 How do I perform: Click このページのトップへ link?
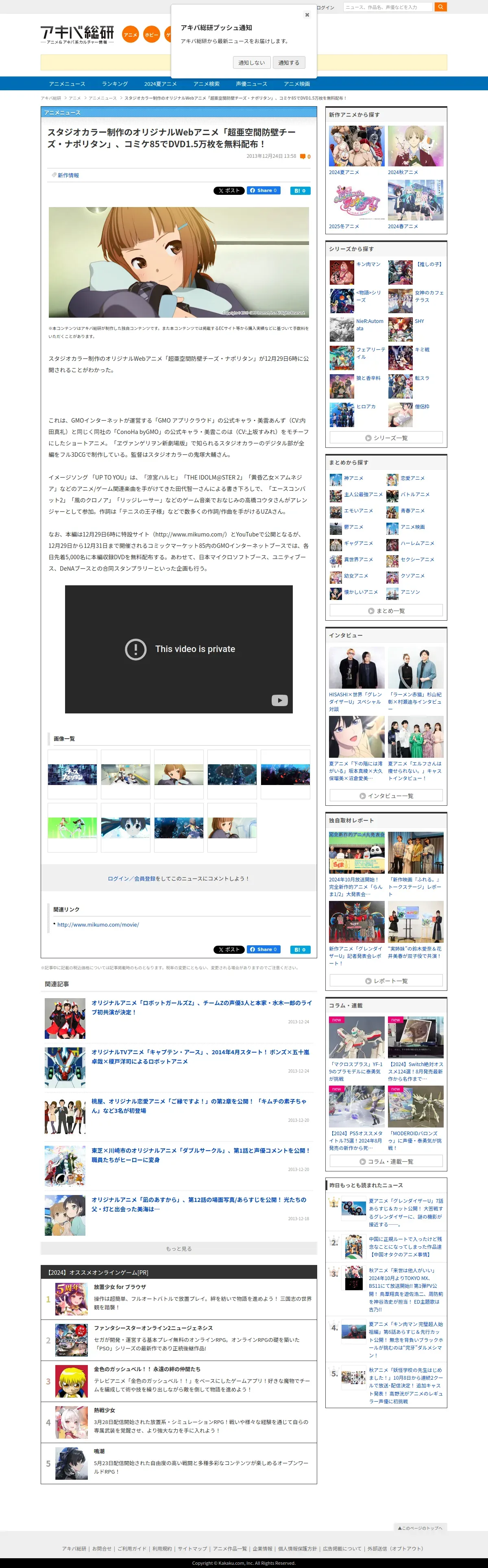420,1528
